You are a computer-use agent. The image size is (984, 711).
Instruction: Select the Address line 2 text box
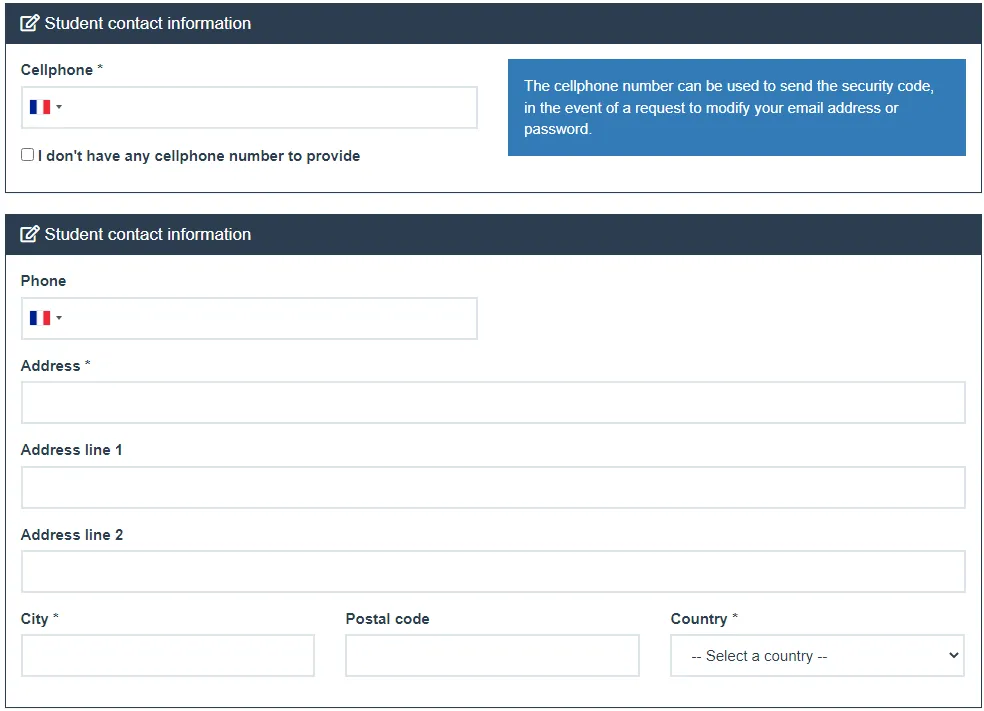pyautogui.click(x=493, y=571)
